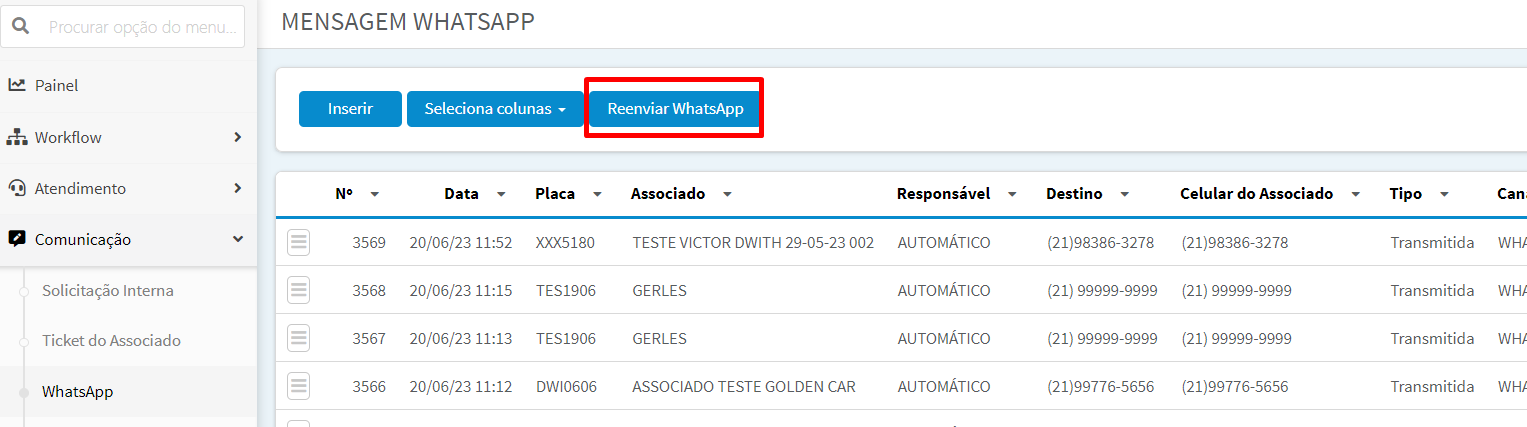Open the Data column filter arrow
1527x427 pixels.
coord(501,195)
